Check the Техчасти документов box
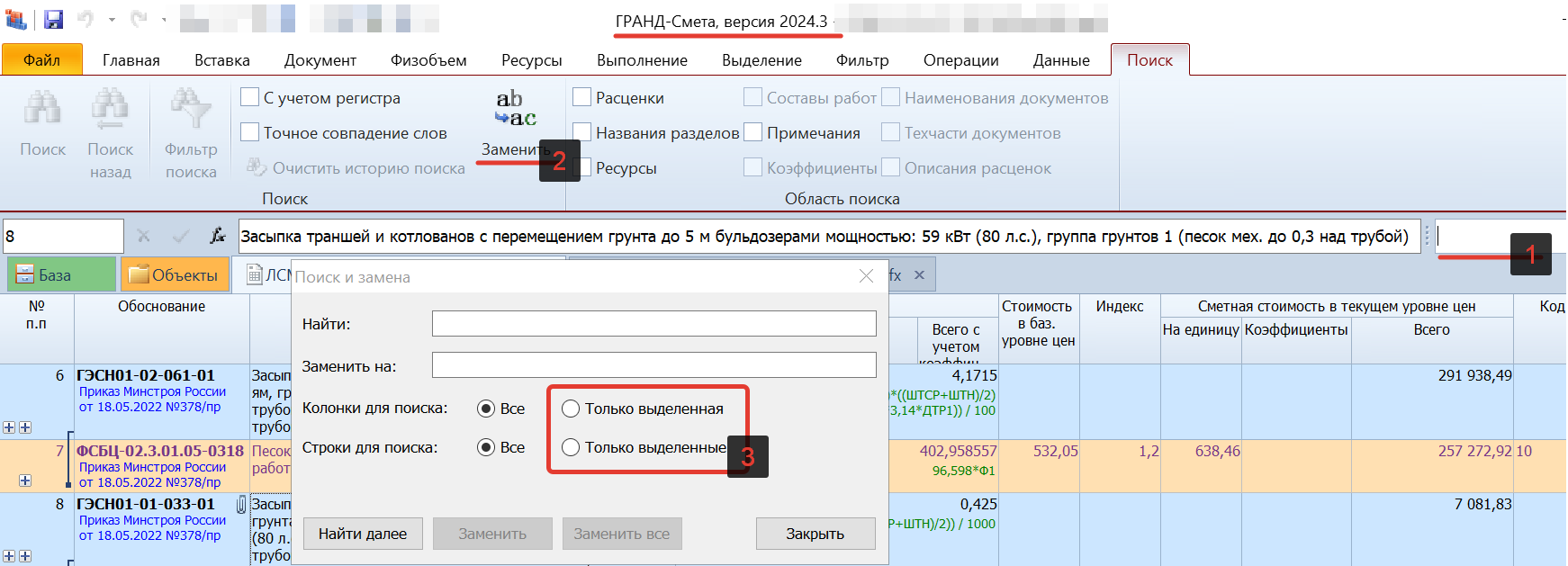1568x566 pixels. coord(890,132)
